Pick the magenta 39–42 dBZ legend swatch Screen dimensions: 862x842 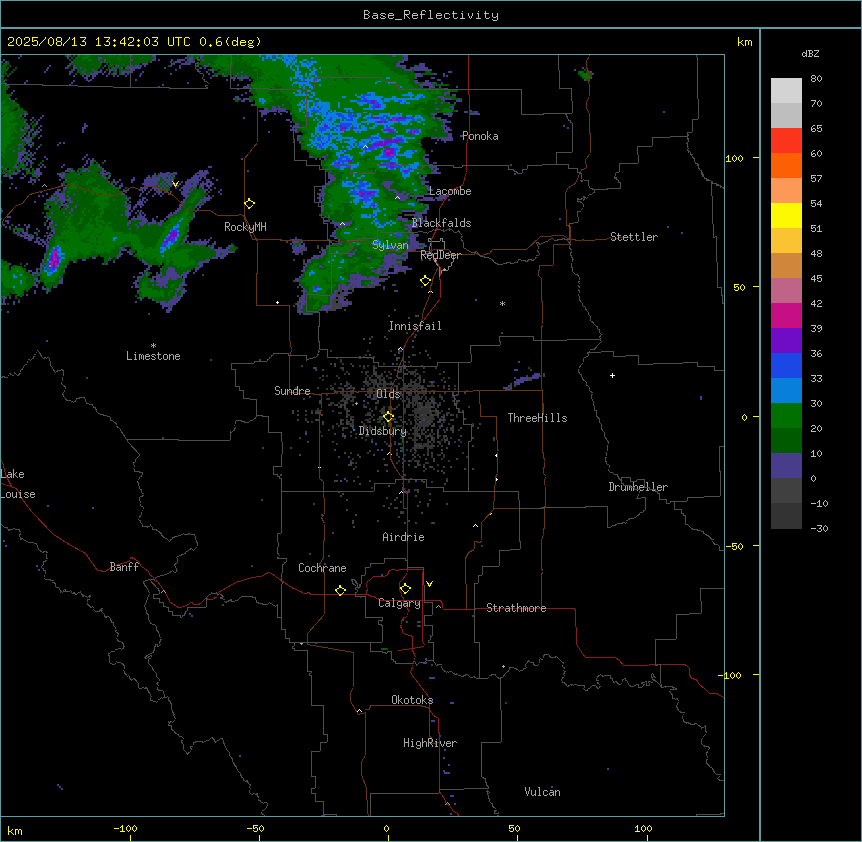tap(786, 316)
